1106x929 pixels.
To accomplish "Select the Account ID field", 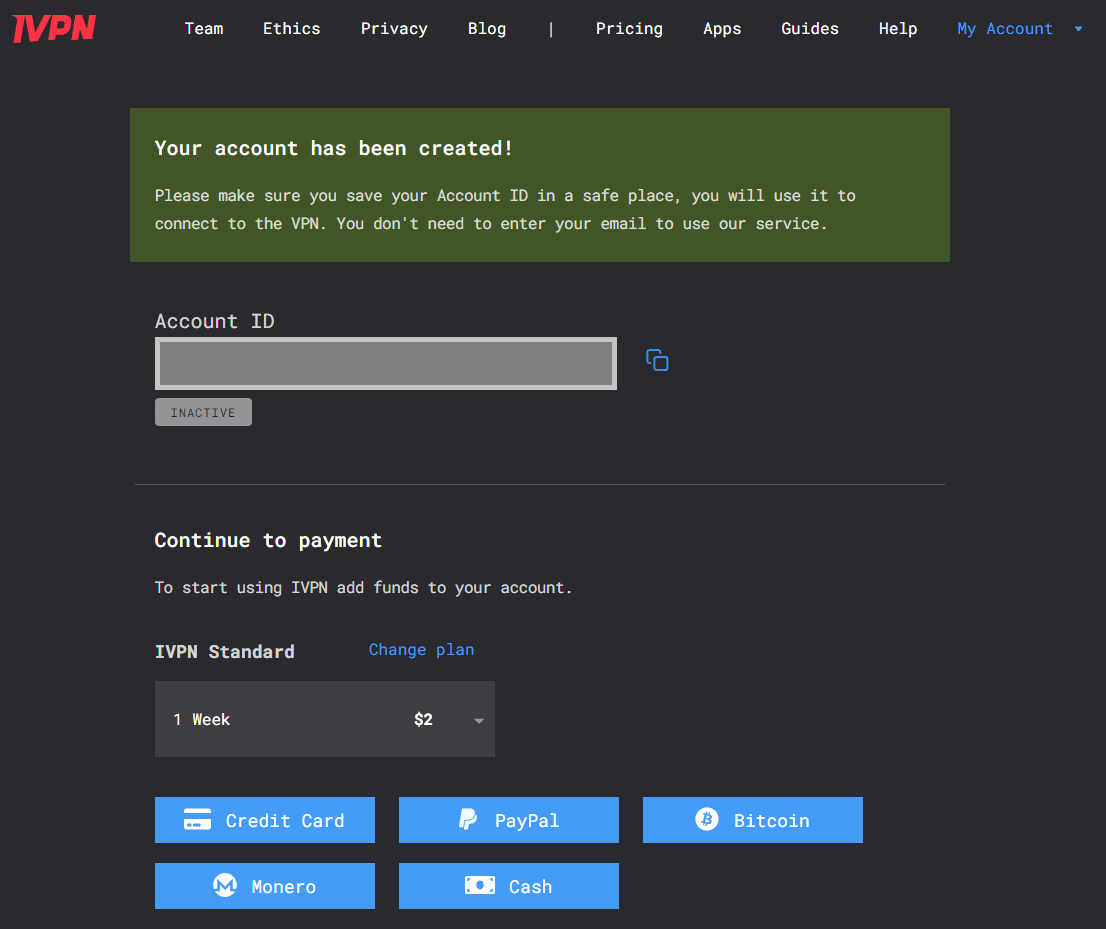I will [386, 363].
